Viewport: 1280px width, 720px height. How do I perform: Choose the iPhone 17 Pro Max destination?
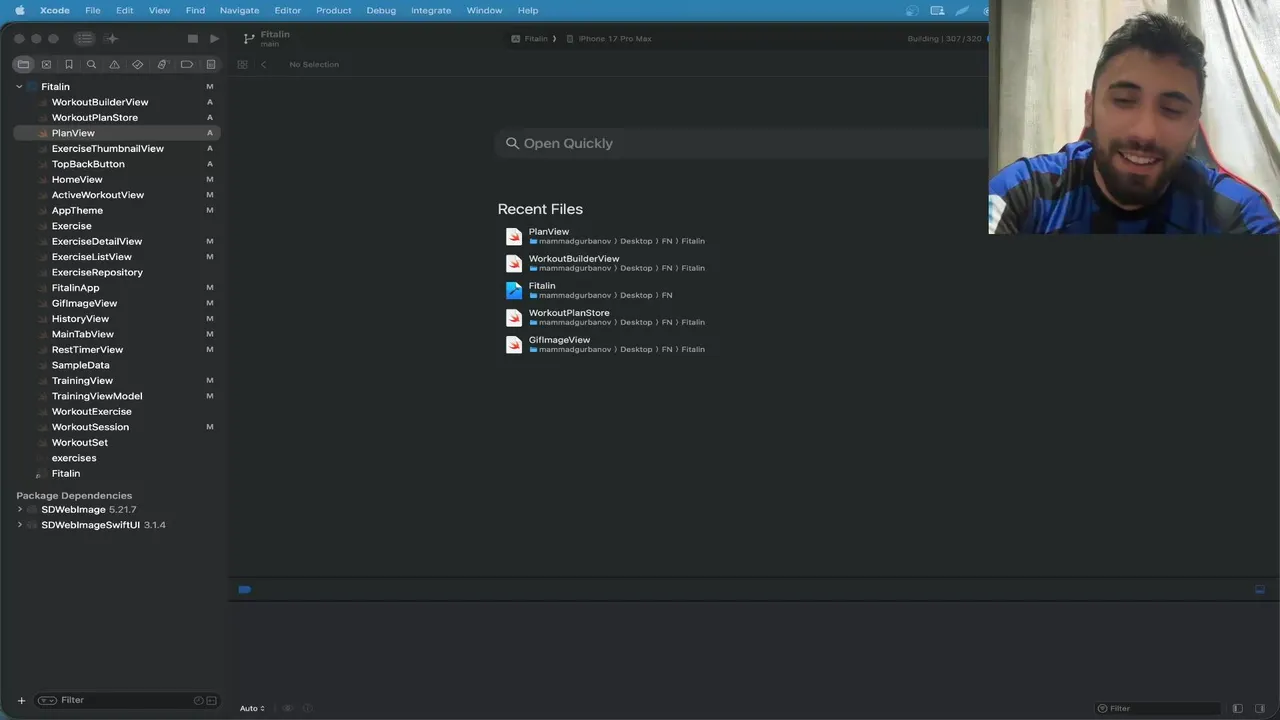point(608,39)
